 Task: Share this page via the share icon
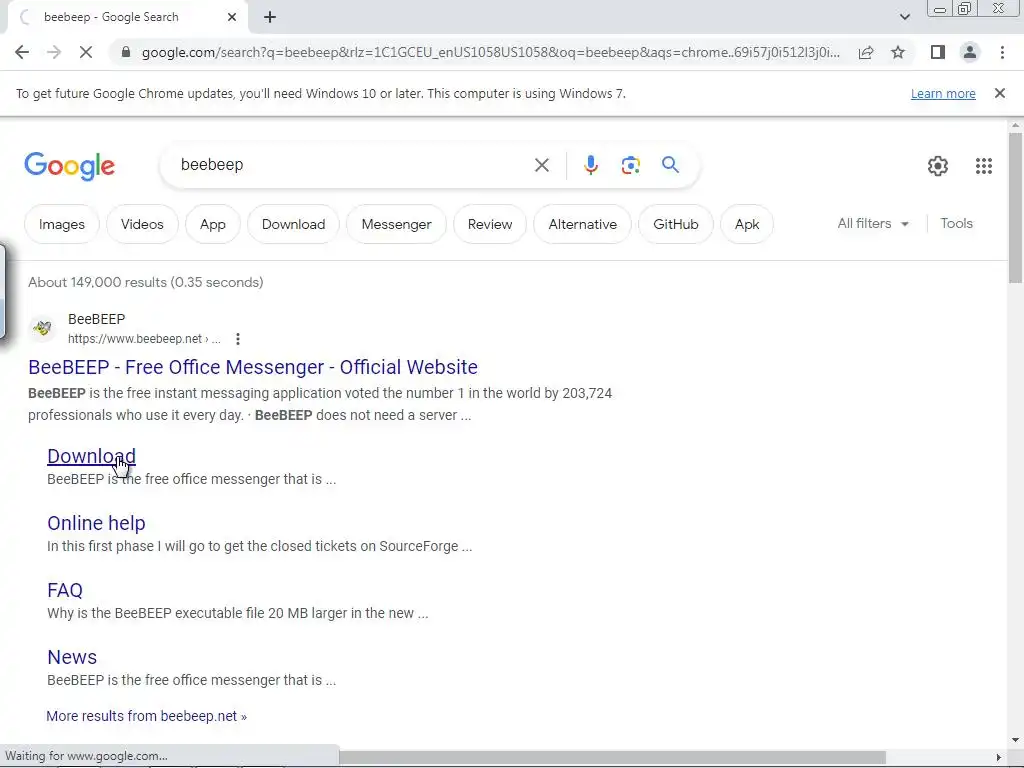(866, 52)
